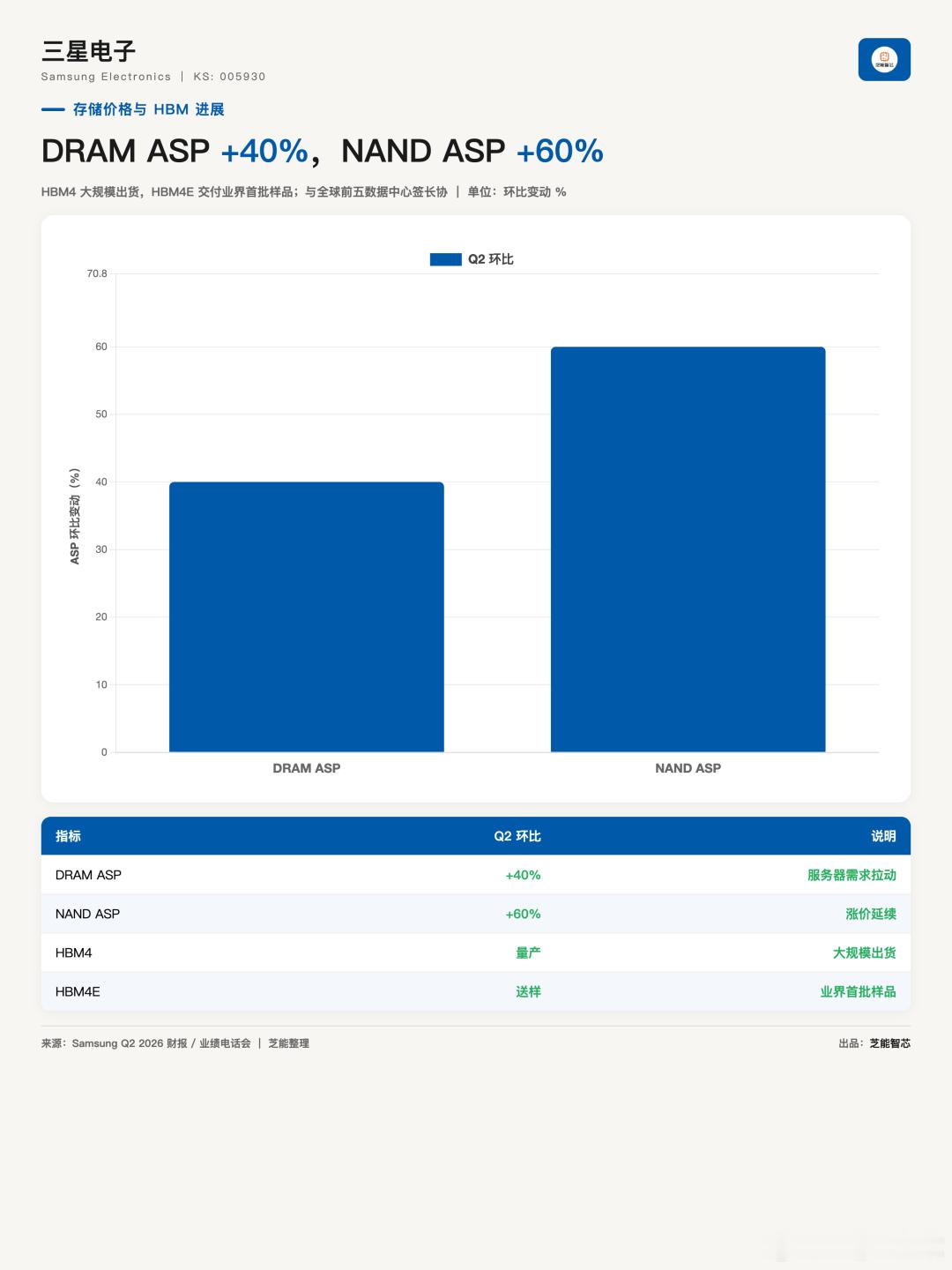Viewport: 952px width, 1270px height.
Task: Click the 涨价延续 table cell
Action: tap(871, 914)
